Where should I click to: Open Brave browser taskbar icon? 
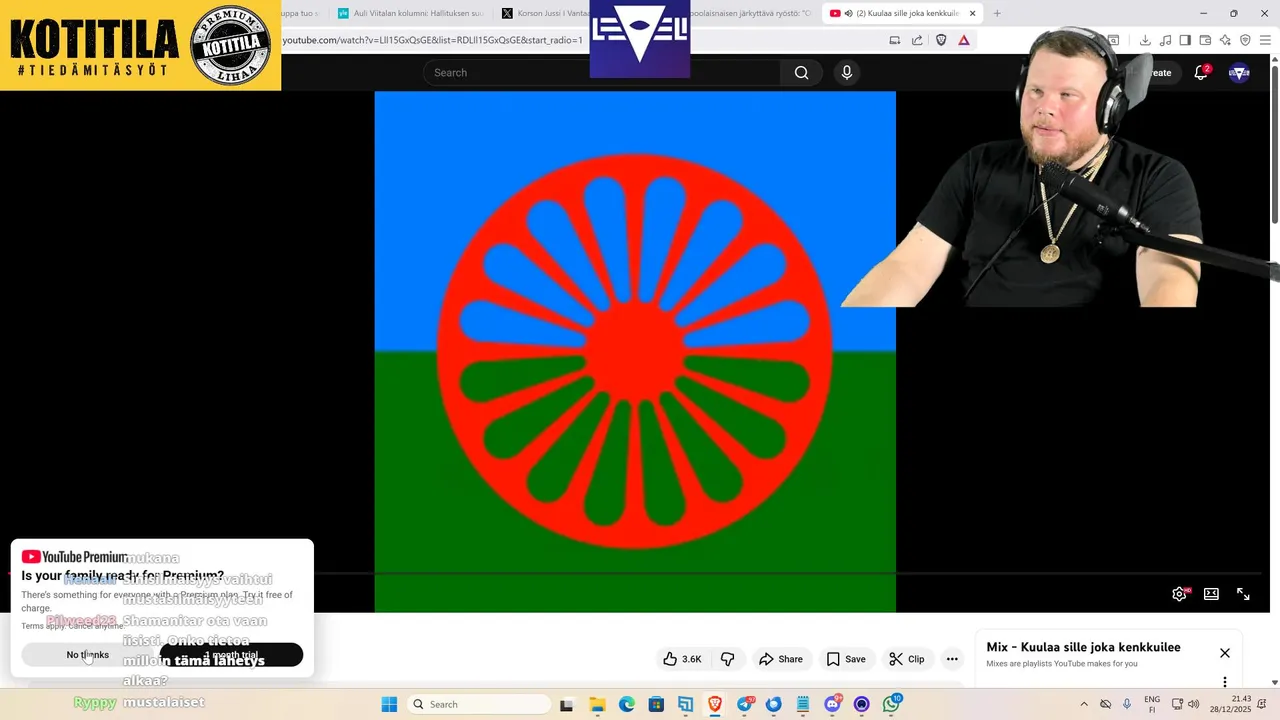(715, 704)
